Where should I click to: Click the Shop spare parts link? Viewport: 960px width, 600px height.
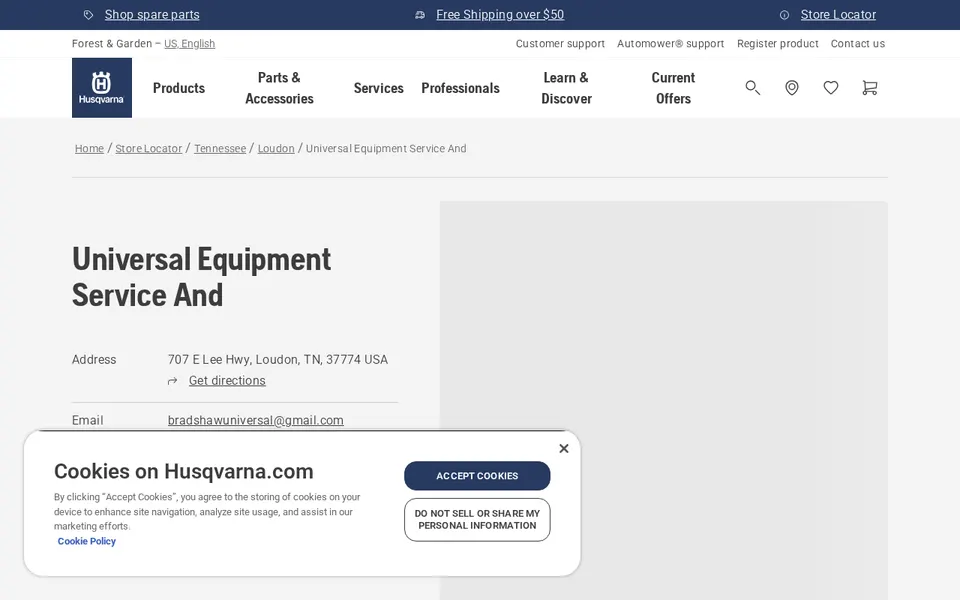coord(152,15)
